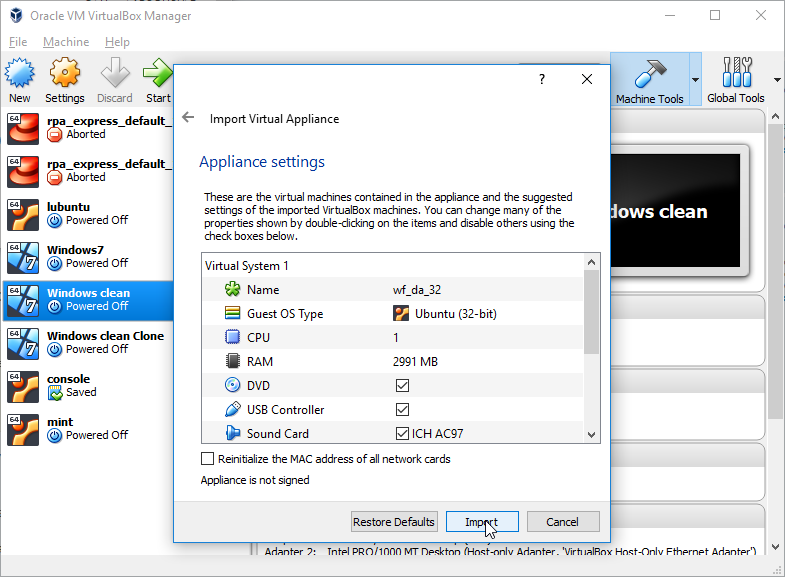Viewport: 785px width, 577px height.
Task: Click the Discard toolbar icon
Action: [x=115, y=73]
